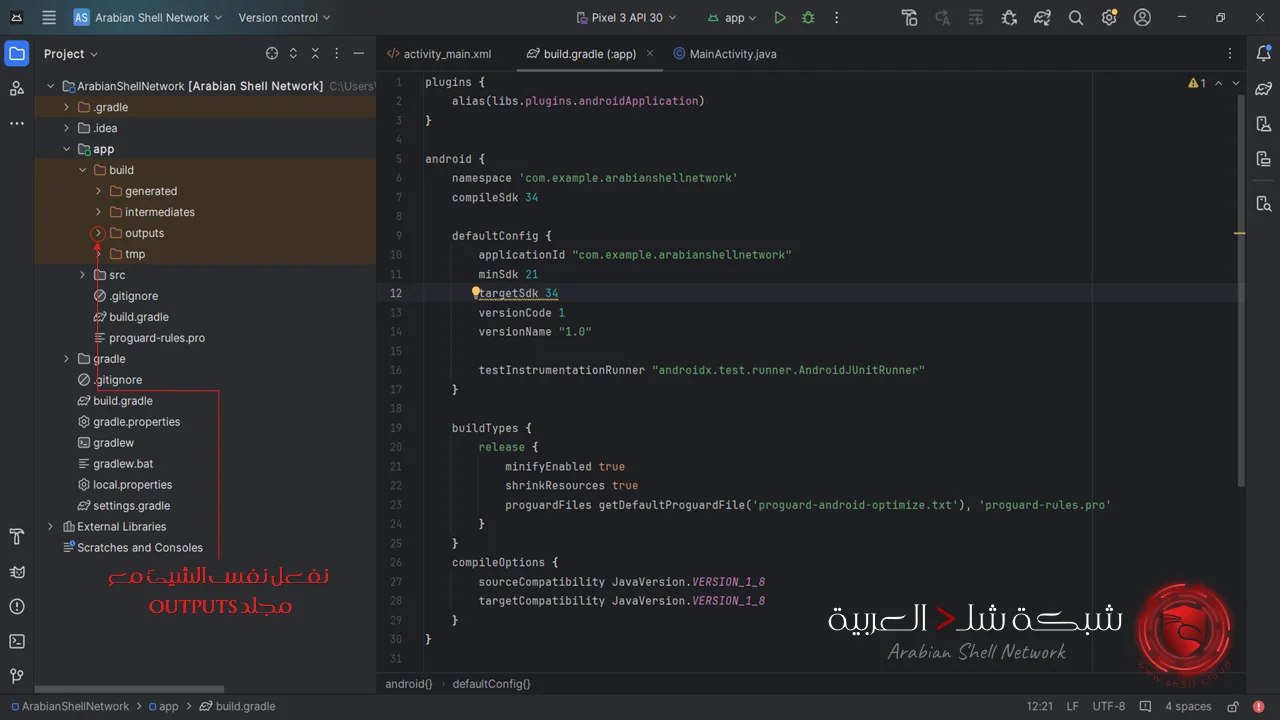Open editor tabs more options
This screenshot has height=720, width=1280.
tap(1231, 54)
